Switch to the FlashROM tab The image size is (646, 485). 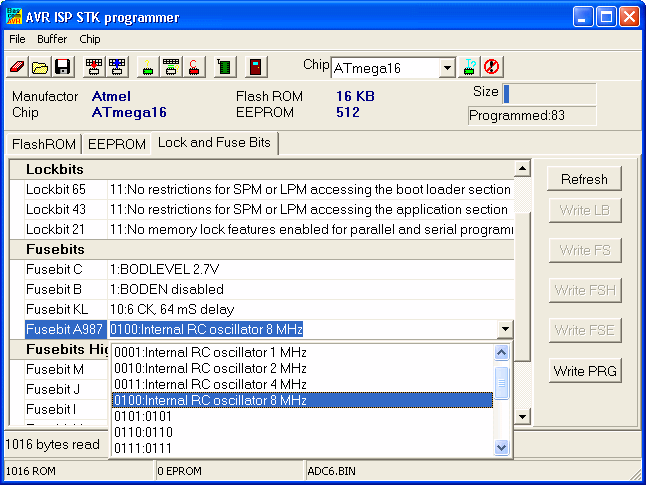pos(44,144)
